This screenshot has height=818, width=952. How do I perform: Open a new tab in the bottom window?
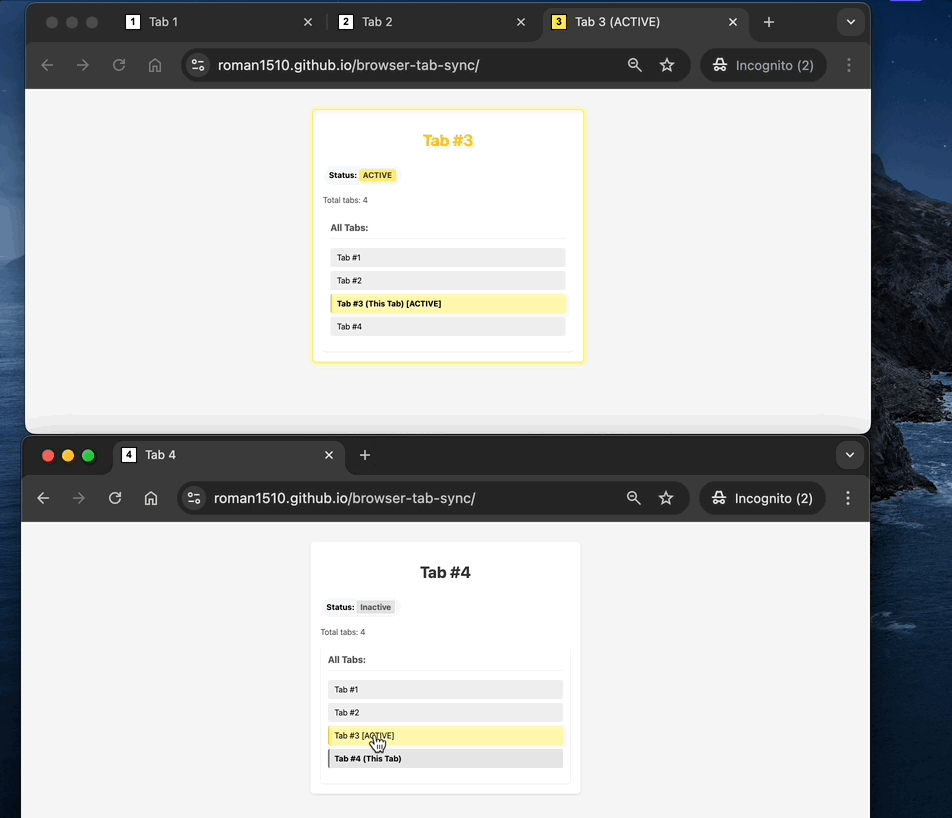tap(364, 455)
